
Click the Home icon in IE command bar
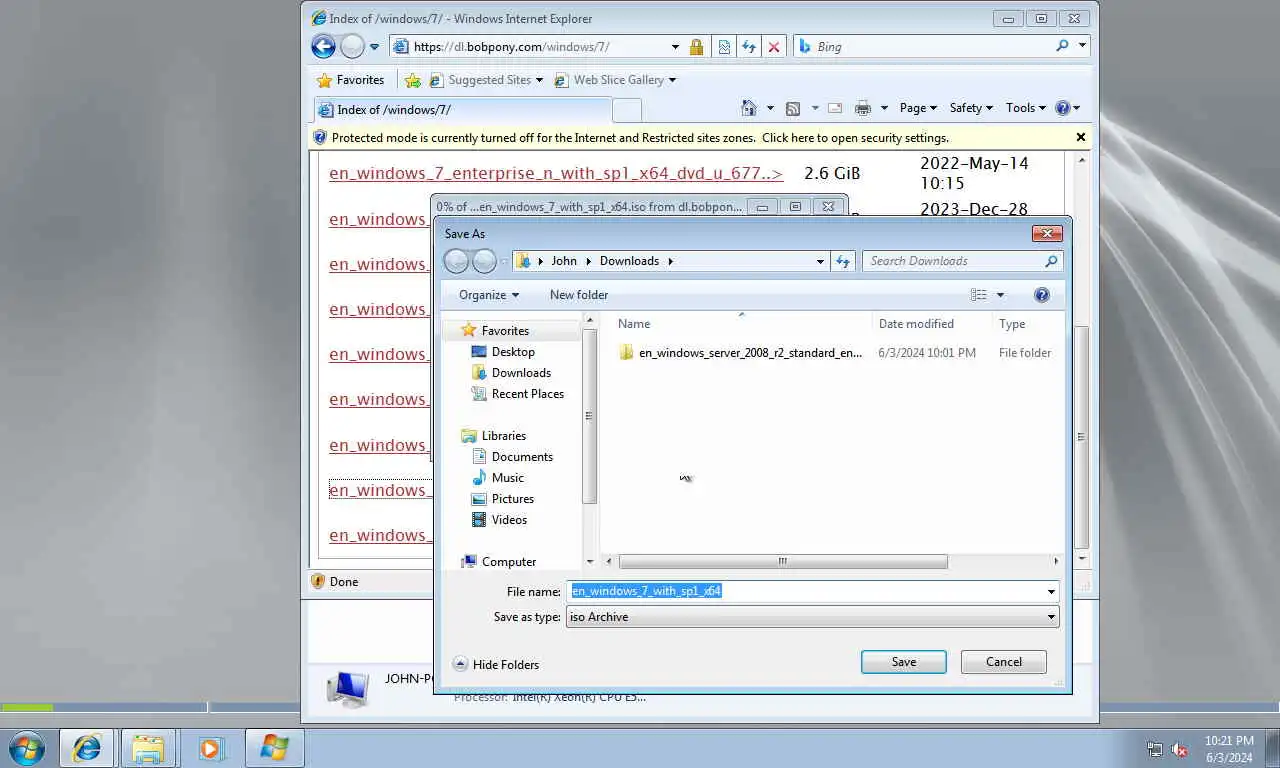pyautogui.click(x=748, y=108)
